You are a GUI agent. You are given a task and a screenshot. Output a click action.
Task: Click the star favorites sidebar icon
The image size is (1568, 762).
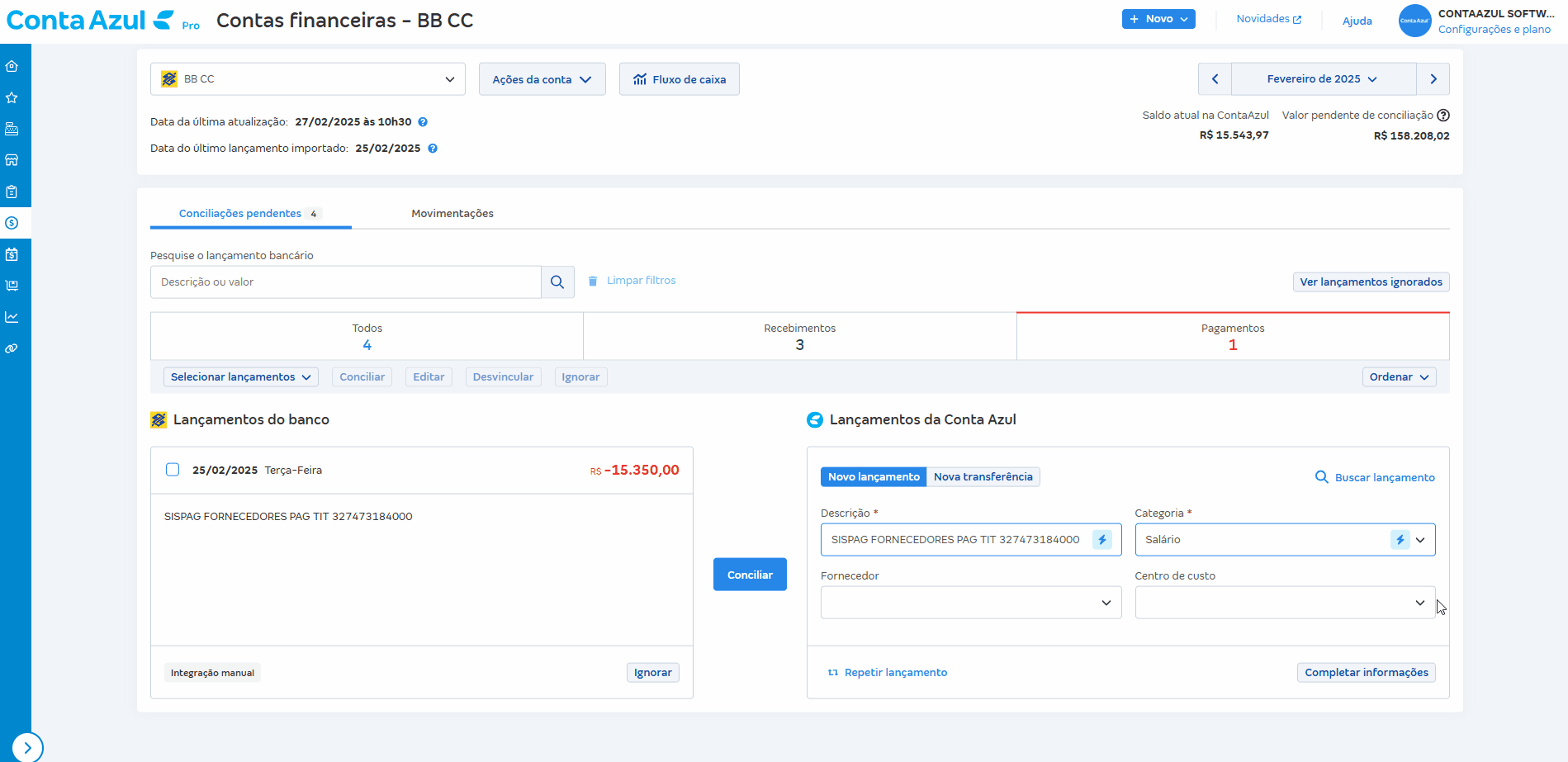pyautogui.click(x=12, y=97)
